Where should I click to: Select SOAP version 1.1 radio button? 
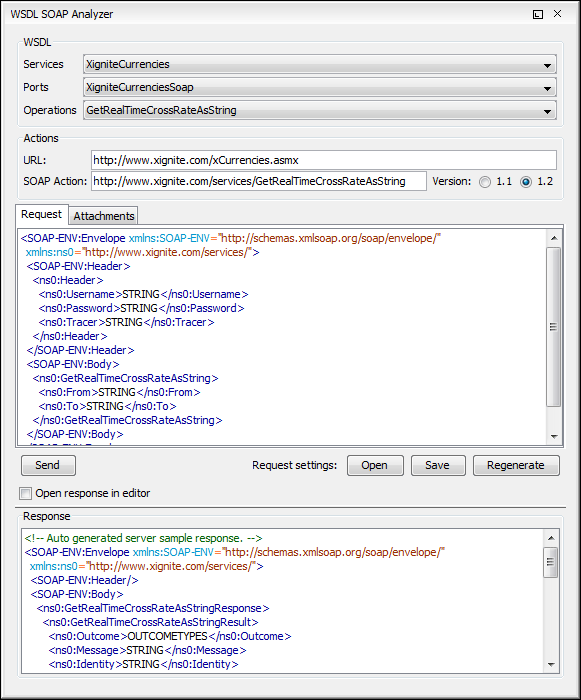485,182
